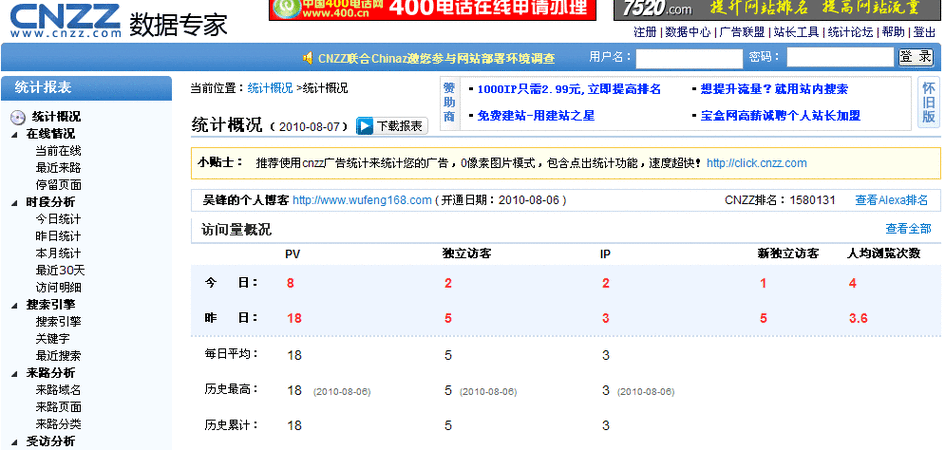Open 当前在线 report
Viewport: 945px width, 450px height.
coord(58,151)
